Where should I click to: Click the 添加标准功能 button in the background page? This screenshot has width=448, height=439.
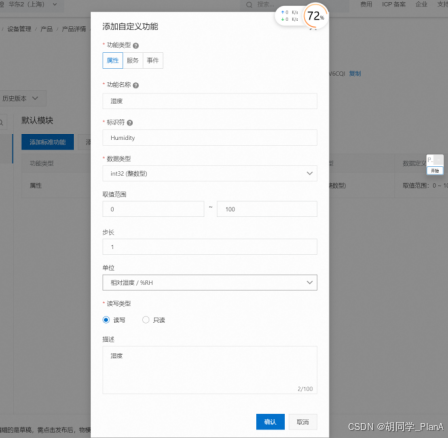48,142
